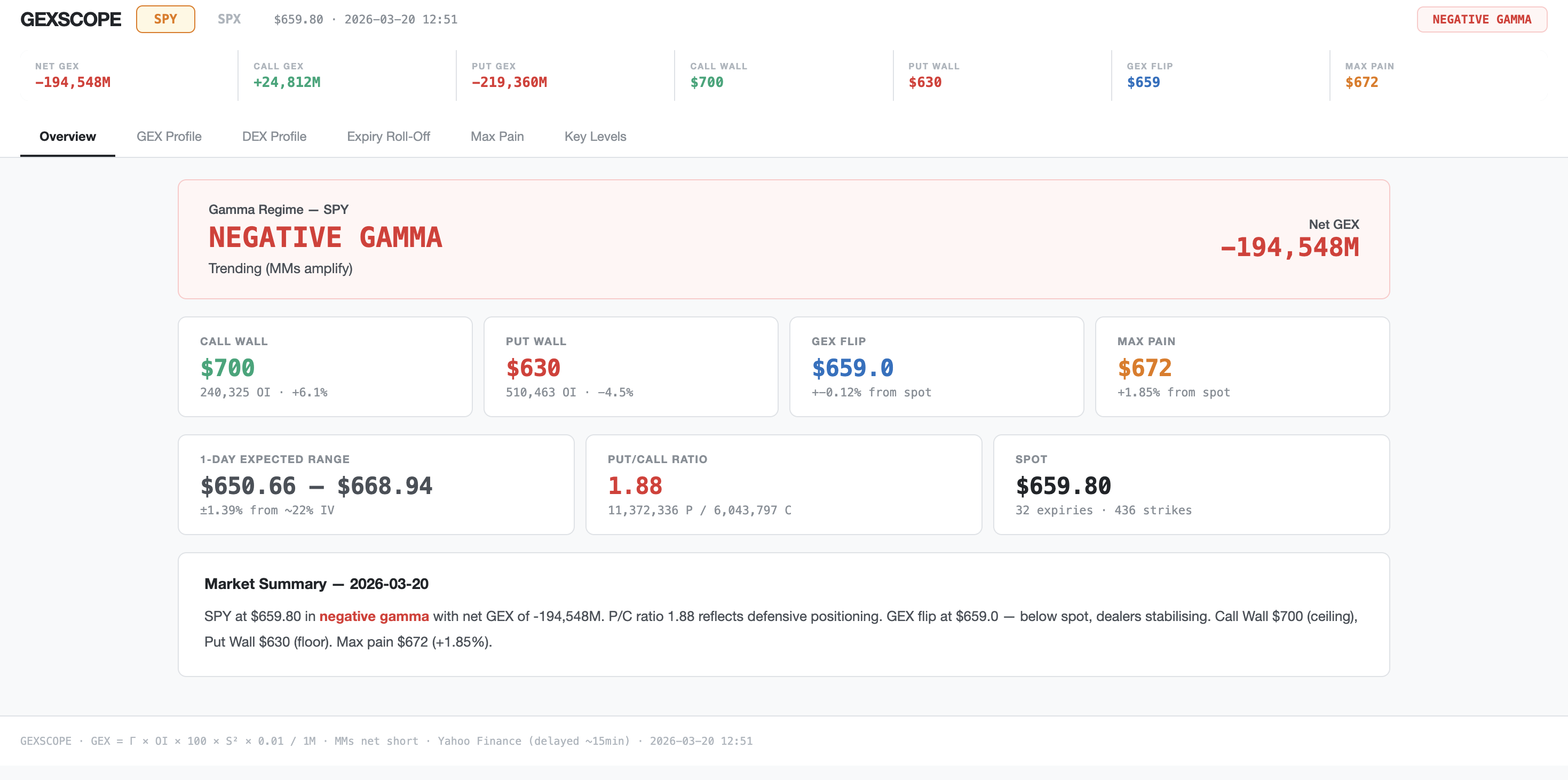Click the Put GEX header value
Image resolution: width=1568 pixels, height=780 pixels.
509,82
